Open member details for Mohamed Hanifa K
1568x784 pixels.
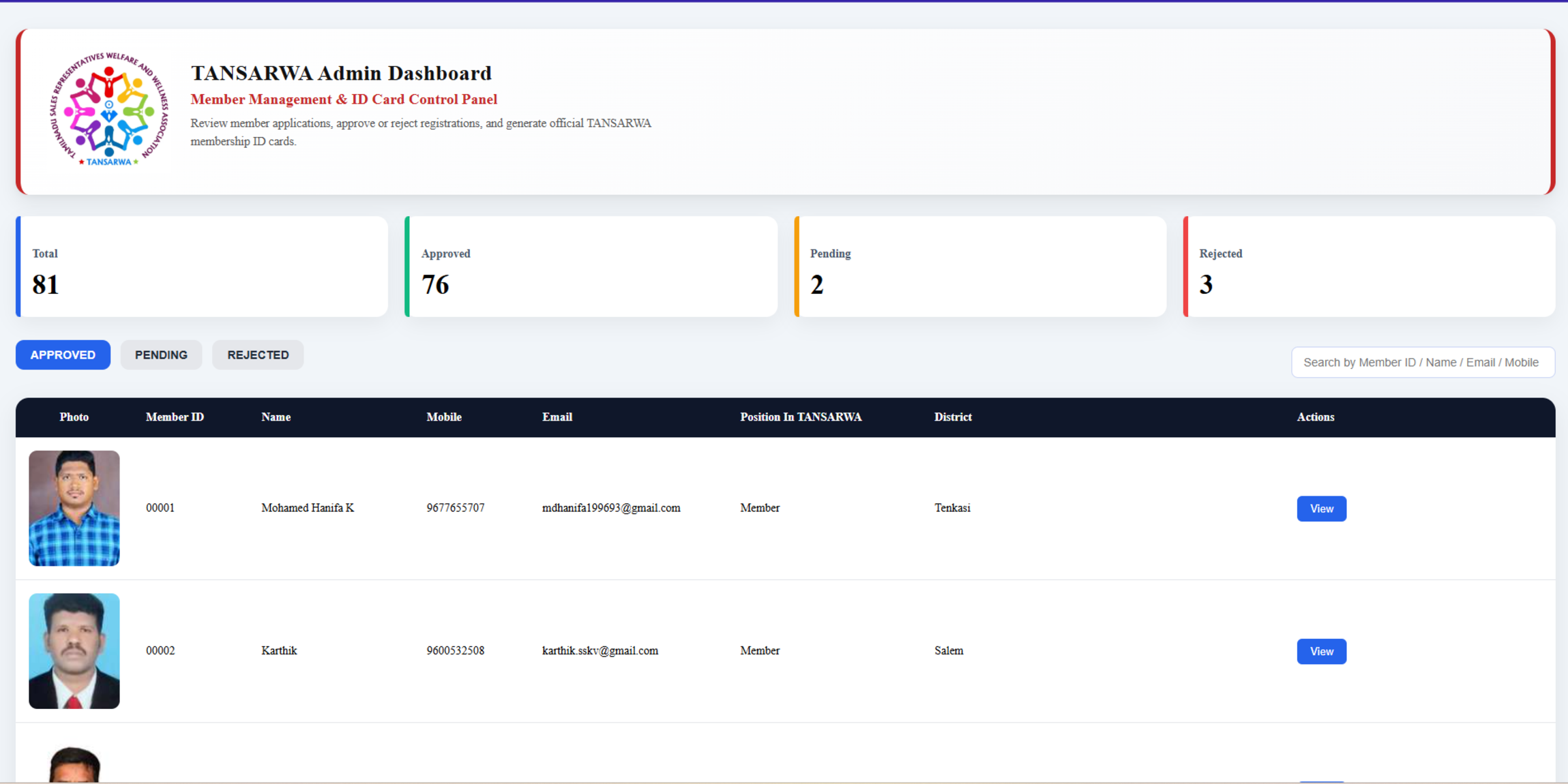(x=1321, y=508)
